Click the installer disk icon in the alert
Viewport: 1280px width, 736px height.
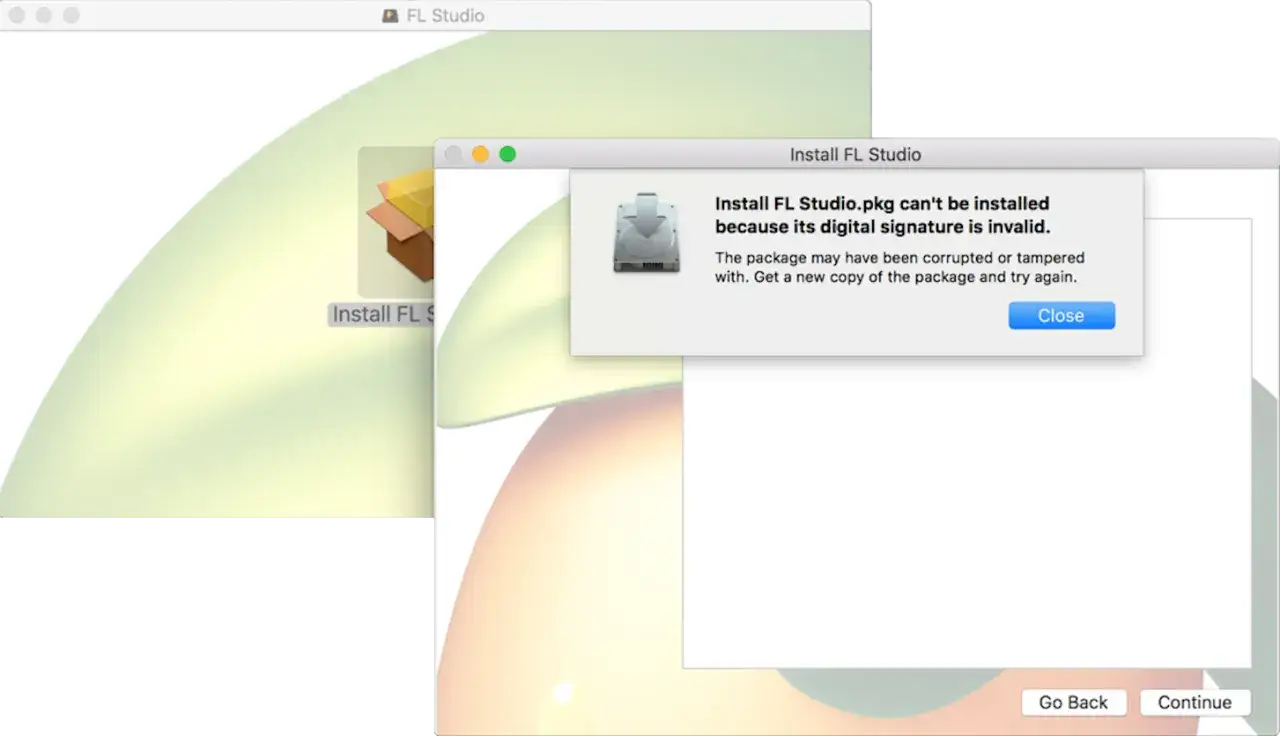646,233
